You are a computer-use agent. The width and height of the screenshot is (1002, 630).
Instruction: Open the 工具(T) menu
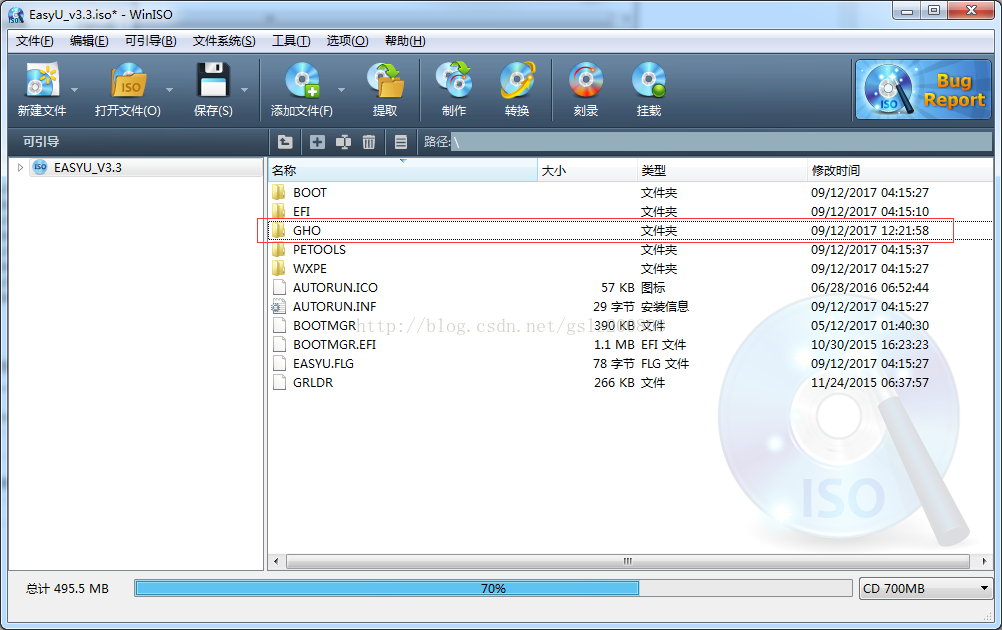(291, 41)
